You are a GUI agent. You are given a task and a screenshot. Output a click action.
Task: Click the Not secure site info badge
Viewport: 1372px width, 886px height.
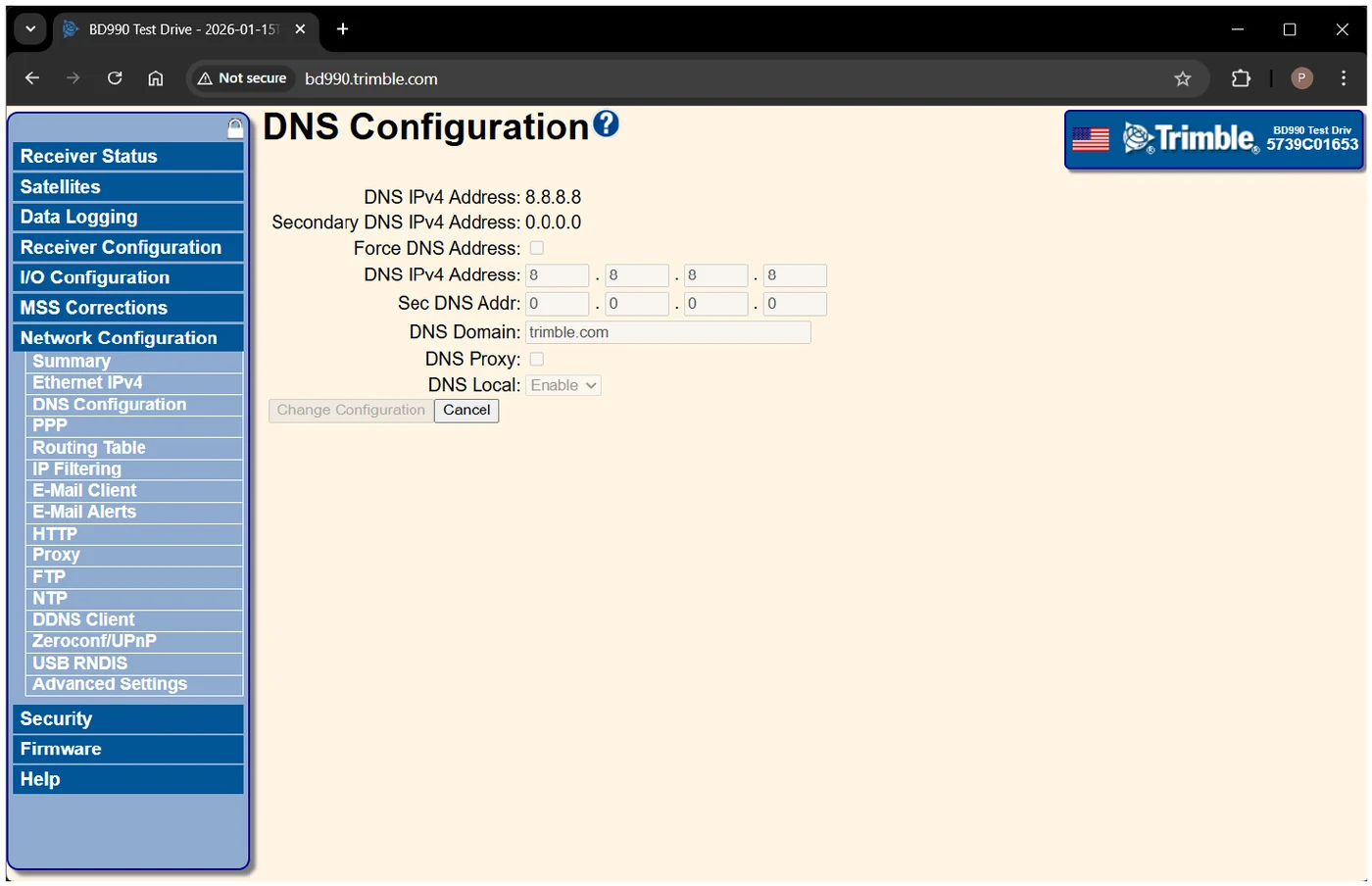(x=242, y=78)
